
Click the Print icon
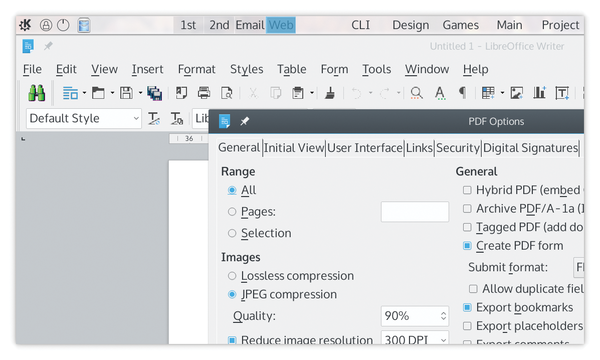204,93
